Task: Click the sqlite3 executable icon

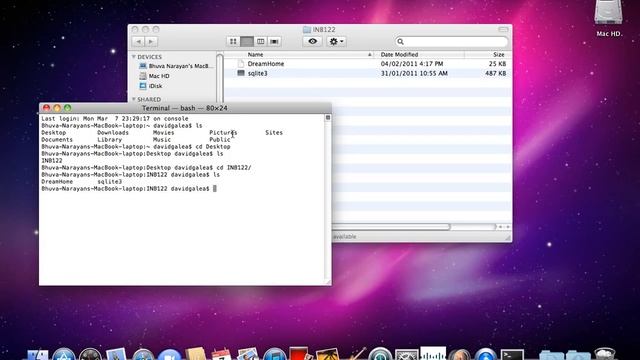Action: tap(241, 73)
